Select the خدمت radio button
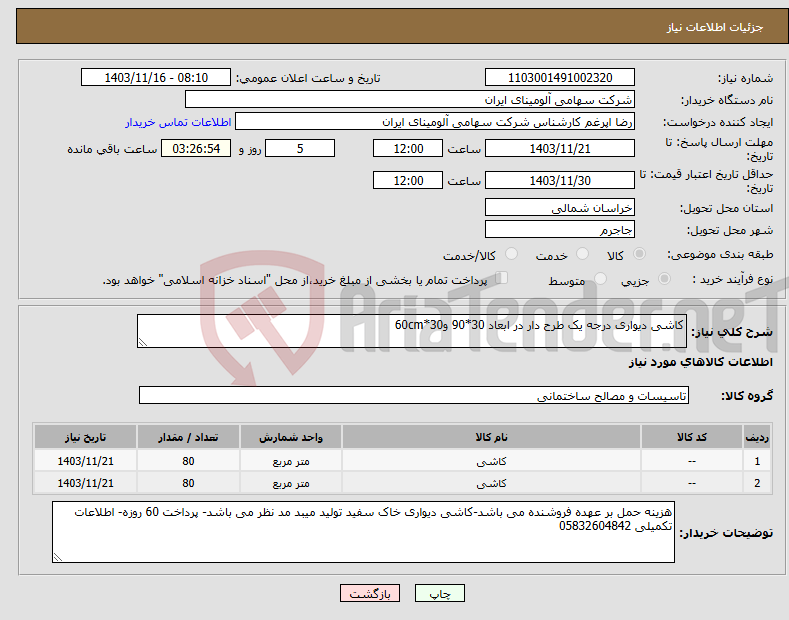The height and width of the screenshot is (620, 789). [582, 254]
